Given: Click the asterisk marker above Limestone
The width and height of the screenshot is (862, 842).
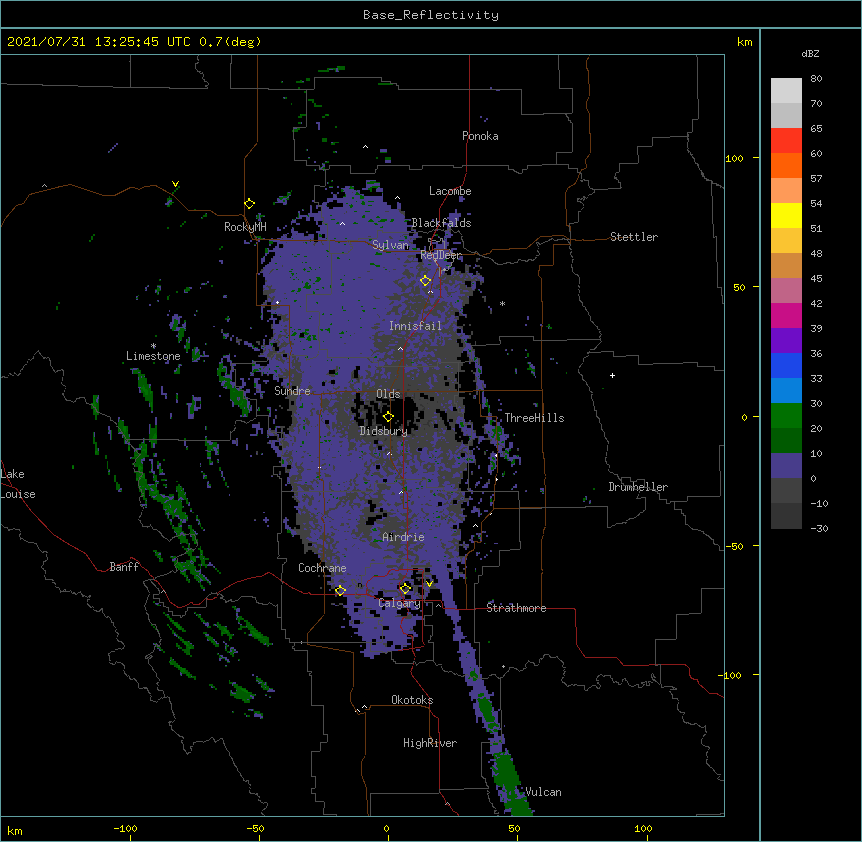Looking at the screenshot, I should coord(153,346).
